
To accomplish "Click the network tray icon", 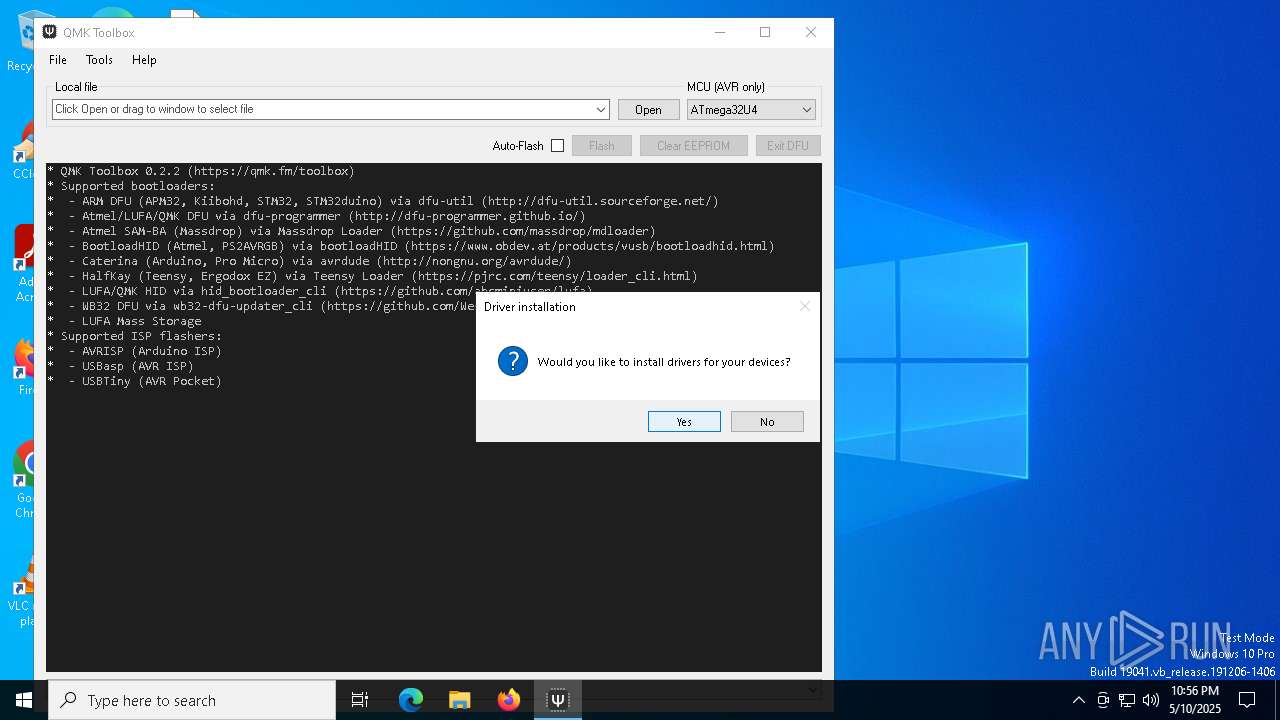I will 1127,700.
